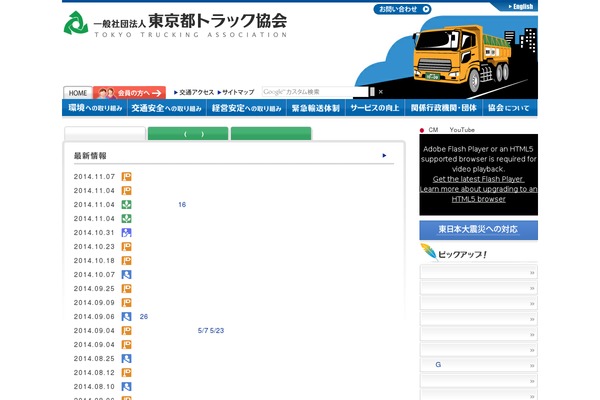Open 環境への取り組み in the navigation bar
600x400 pixels.
(x=95, y=108)
